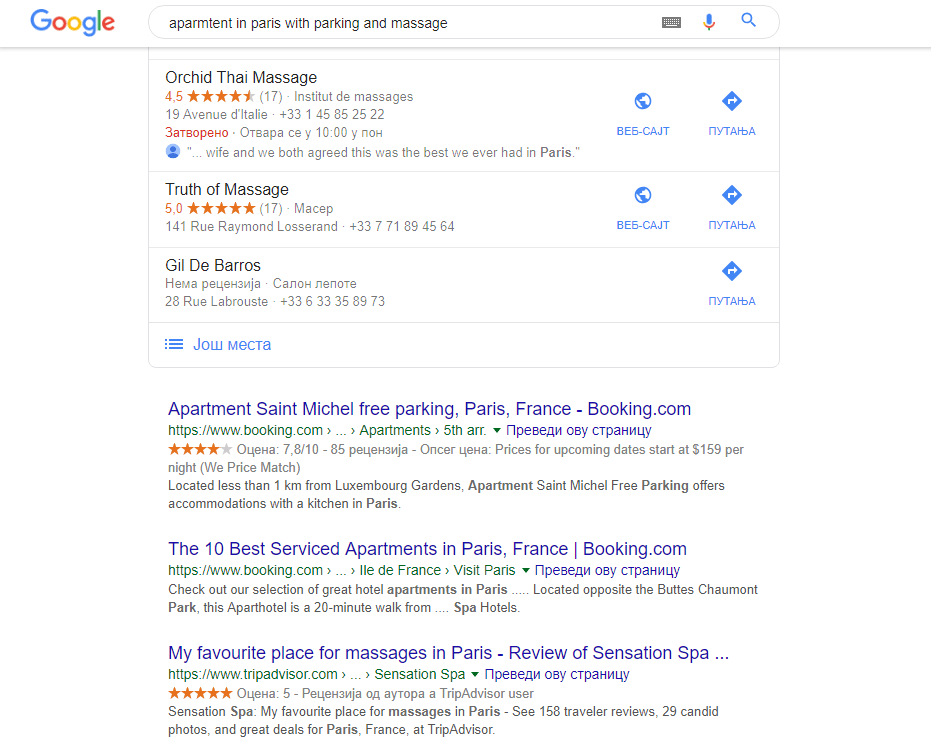Open My favourite place for massages result
The width and height of the screenshot is (931, 744).
448,653
